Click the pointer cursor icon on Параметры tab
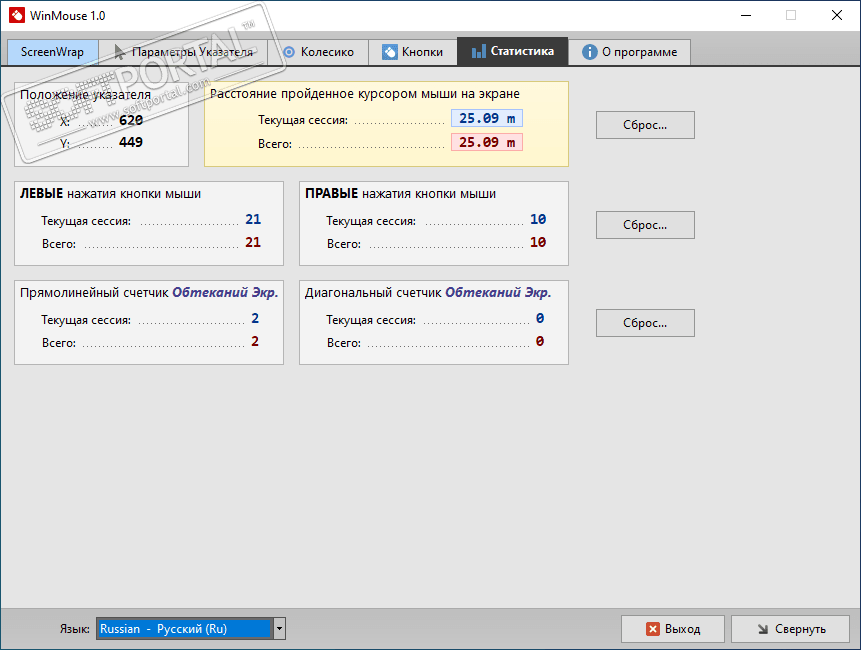Screen dimensions: 861x650 [119, 52]
